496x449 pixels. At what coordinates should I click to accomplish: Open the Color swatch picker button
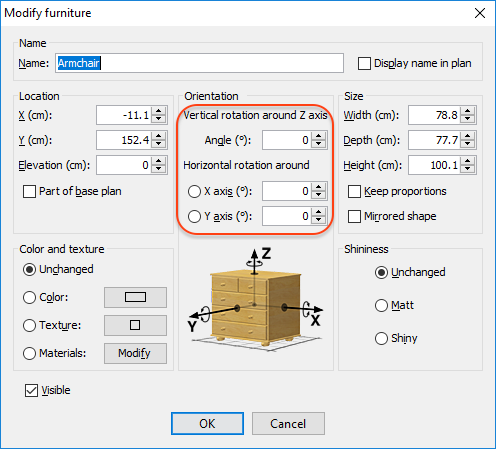tap(135, 297)
